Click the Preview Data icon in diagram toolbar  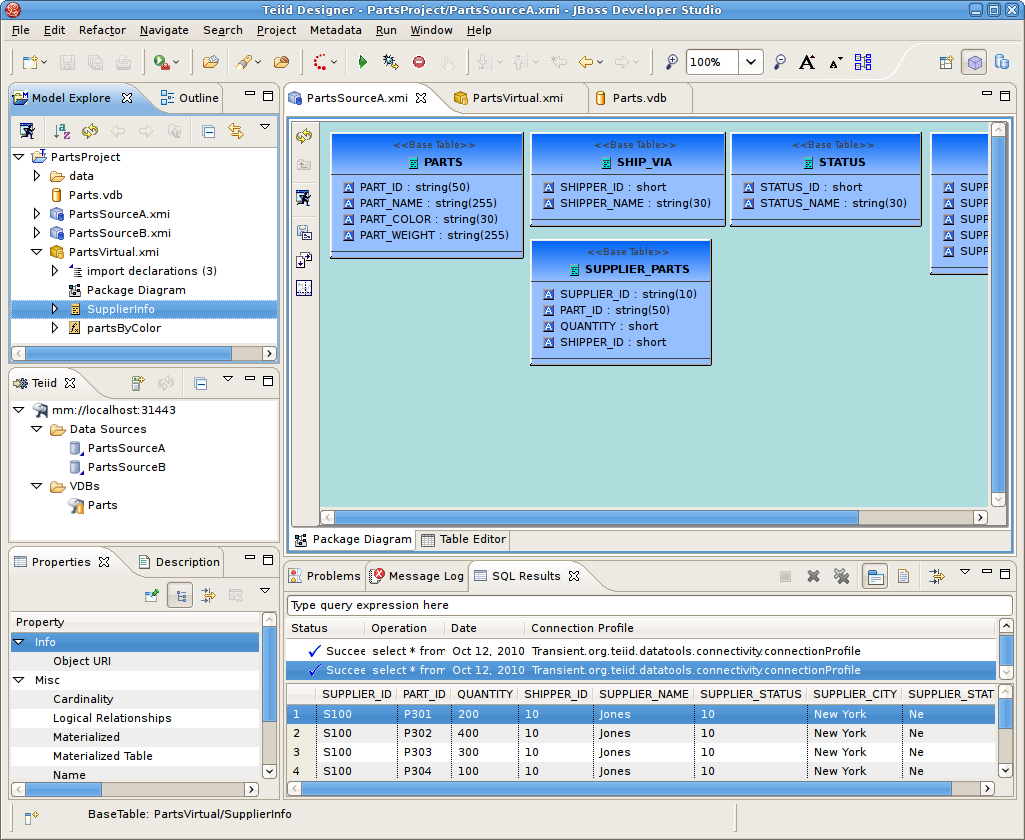303,197
